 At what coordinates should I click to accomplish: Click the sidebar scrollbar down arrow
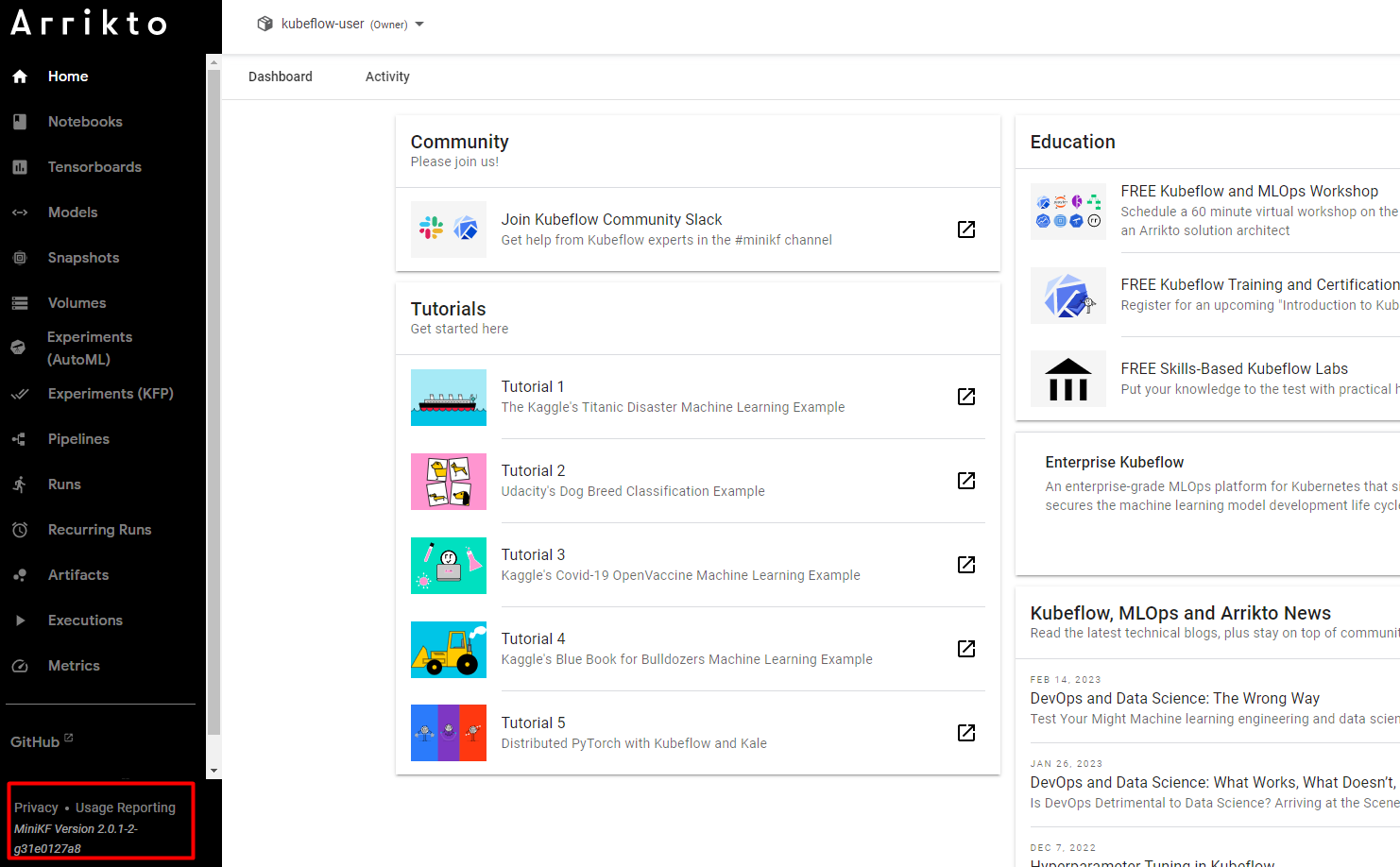213,771
